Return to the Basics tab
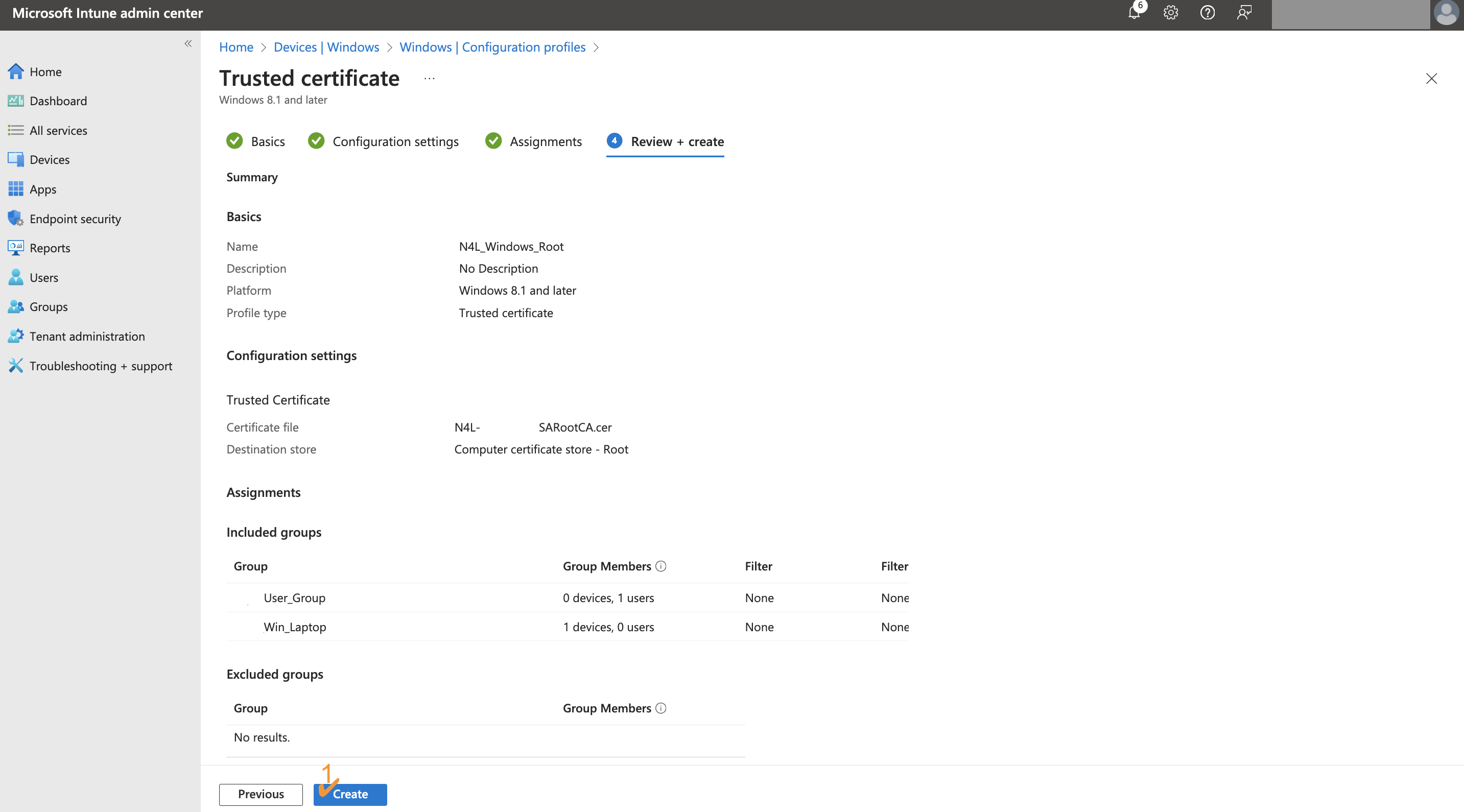Viewport: 1464px width, 812px height. (x=268, y=141)
